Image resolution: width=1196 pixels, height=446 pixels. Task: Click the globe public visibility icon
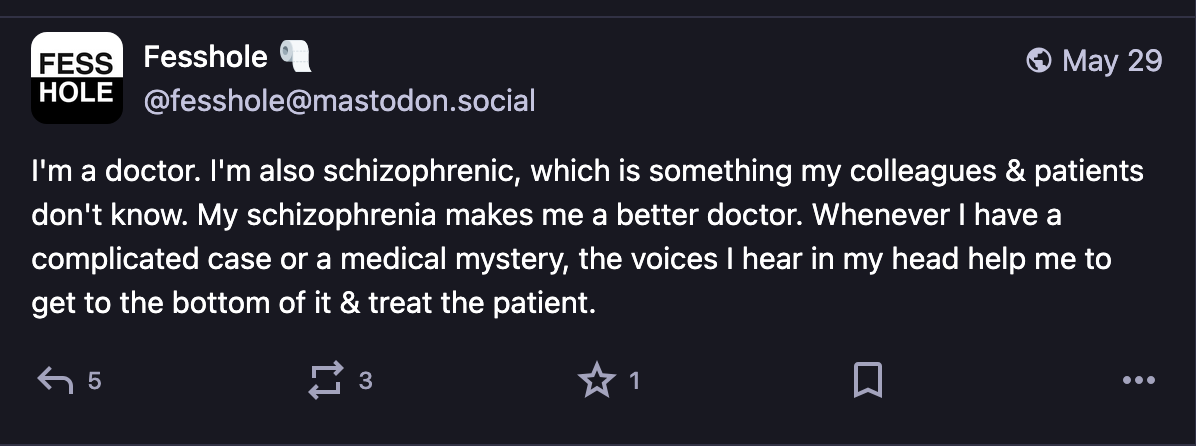1039,60
